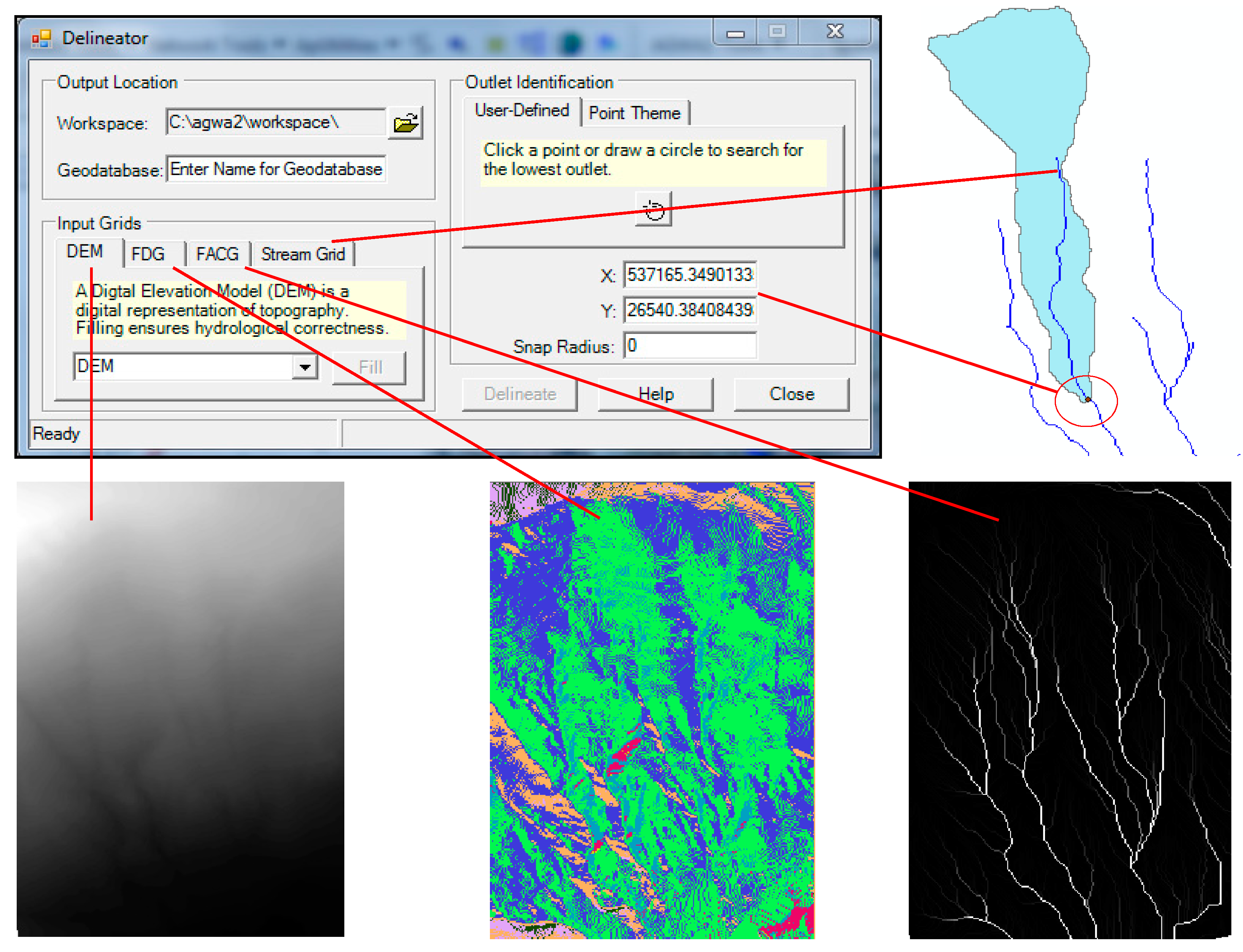Open the Stream Grid tab
This screenshot has height=952, width=1243.
coord(303,254)
